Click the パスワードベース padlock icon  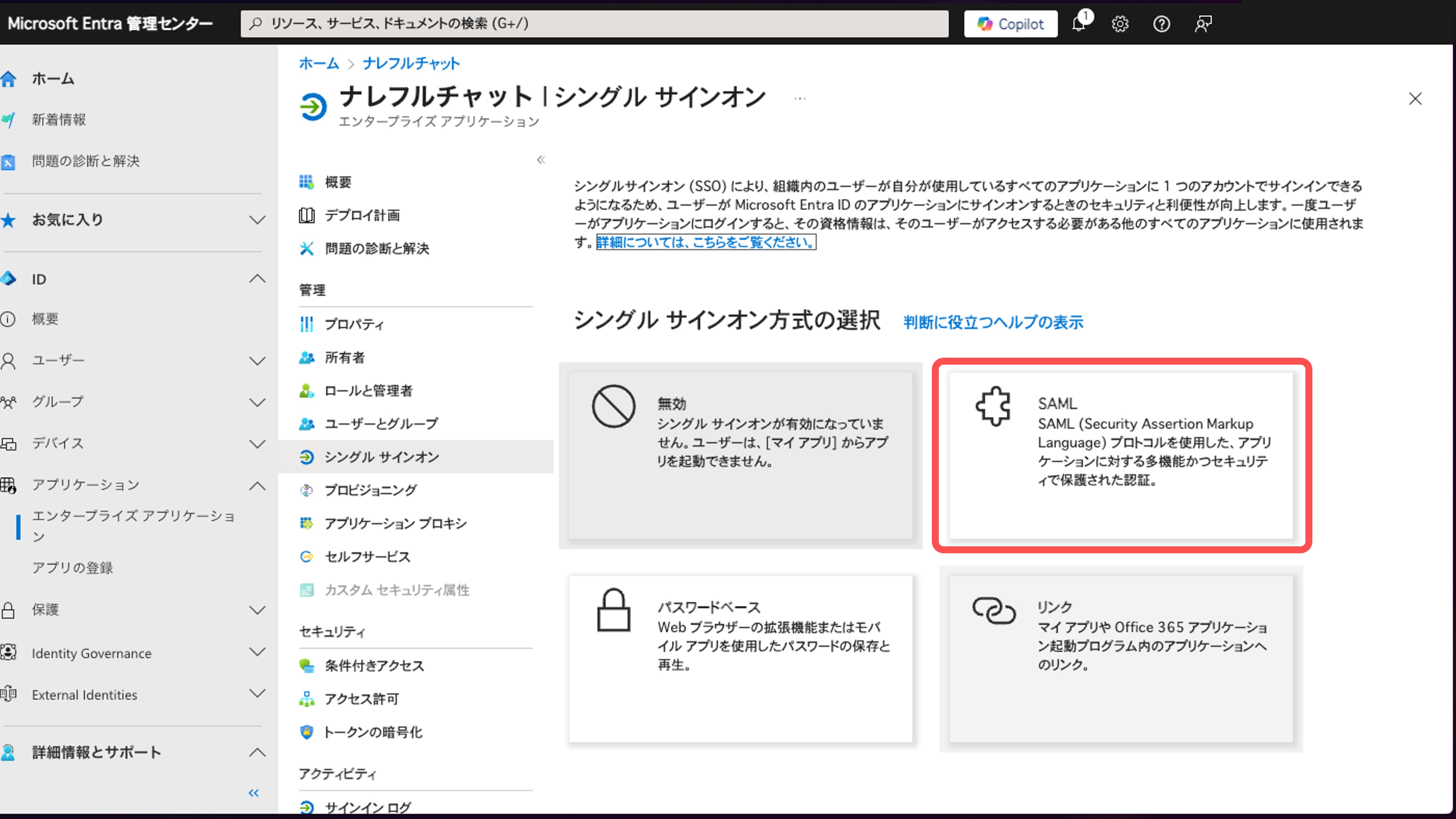click(614, 610)
